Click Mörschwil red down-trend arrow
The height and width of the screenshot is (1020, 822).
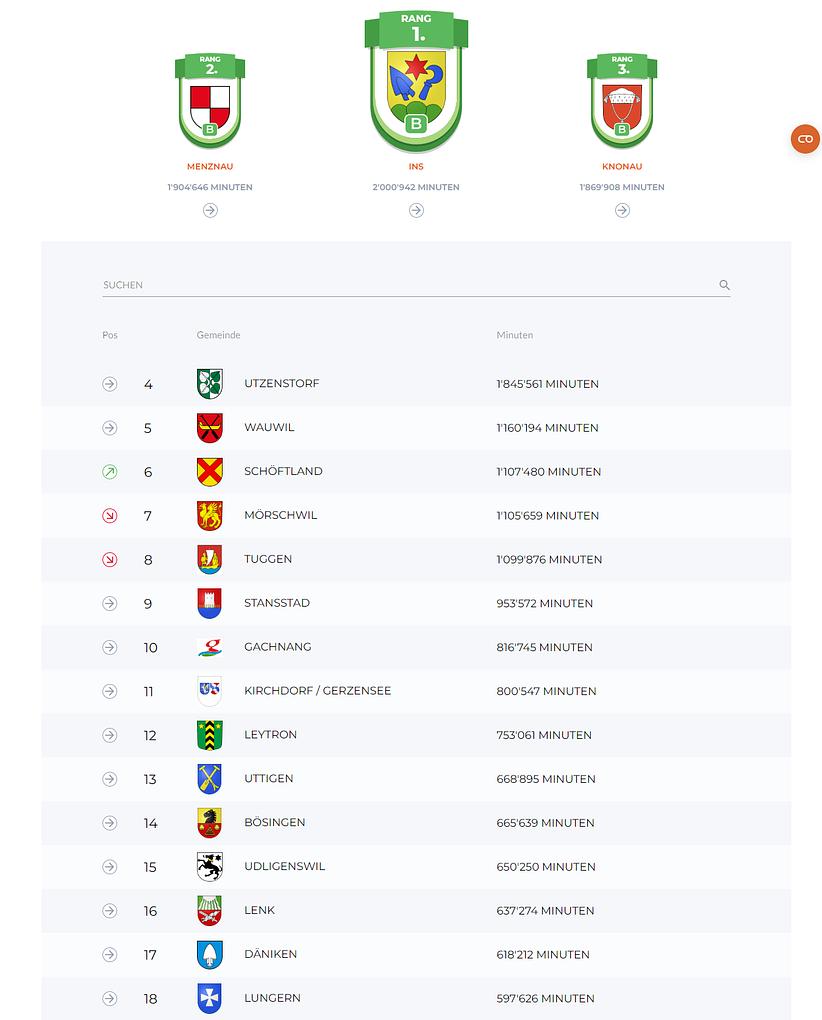(x=110, y=515)
